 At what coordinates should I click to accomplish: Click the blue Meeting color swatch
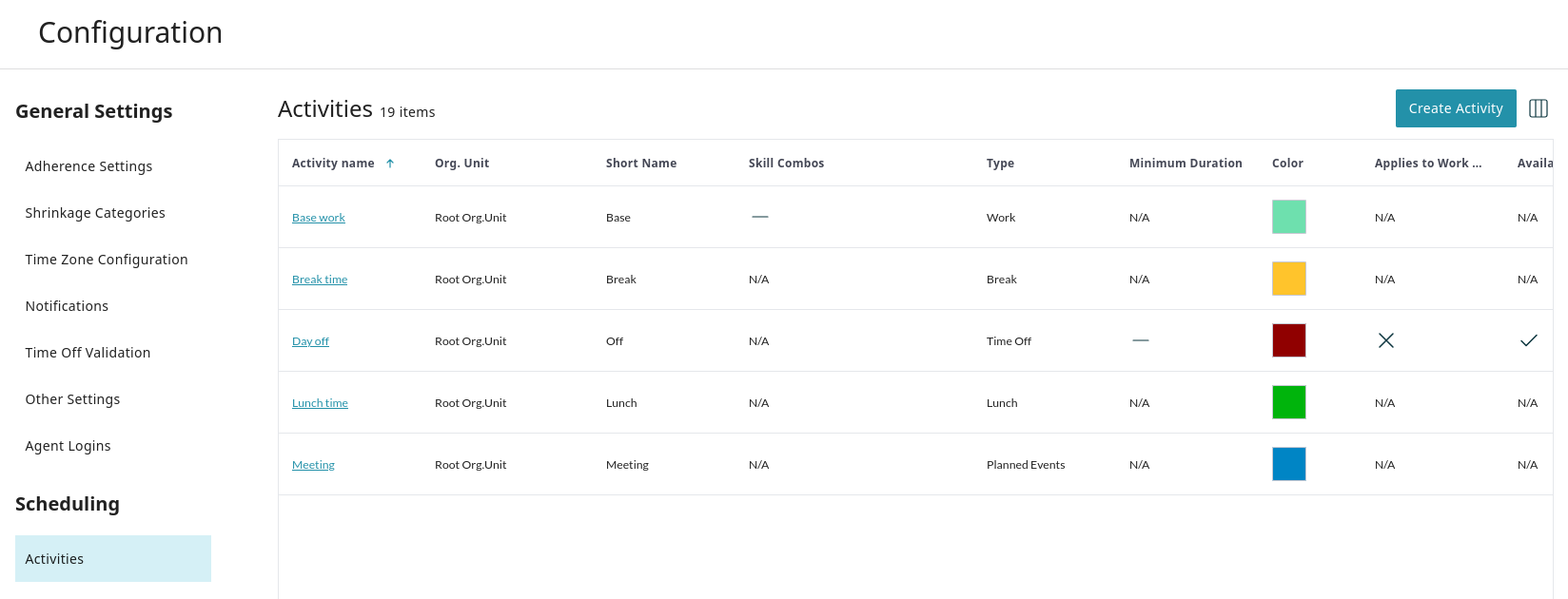pos(1288,464)
